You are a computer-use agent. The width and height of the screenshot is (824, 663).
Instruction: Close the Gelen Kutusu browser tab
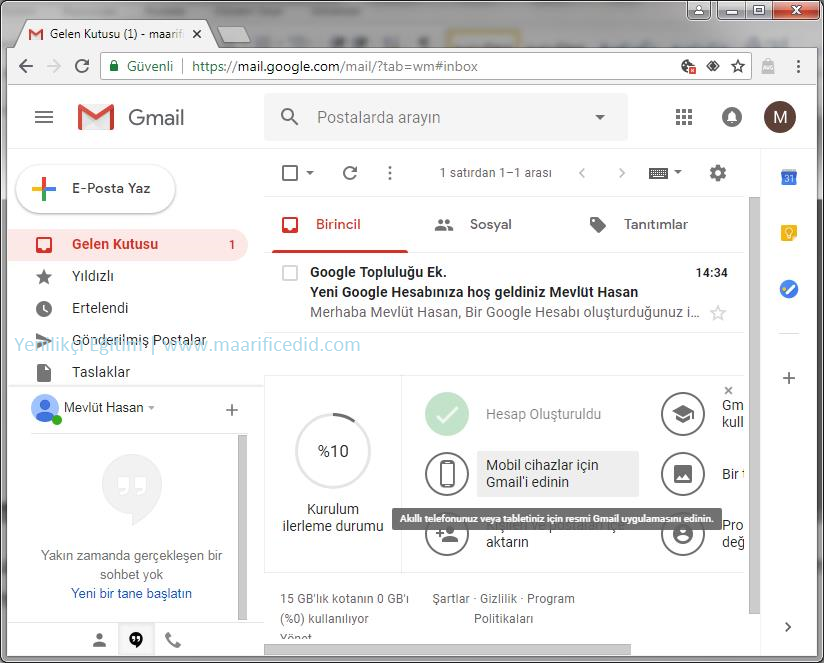(x=197, y=34)
